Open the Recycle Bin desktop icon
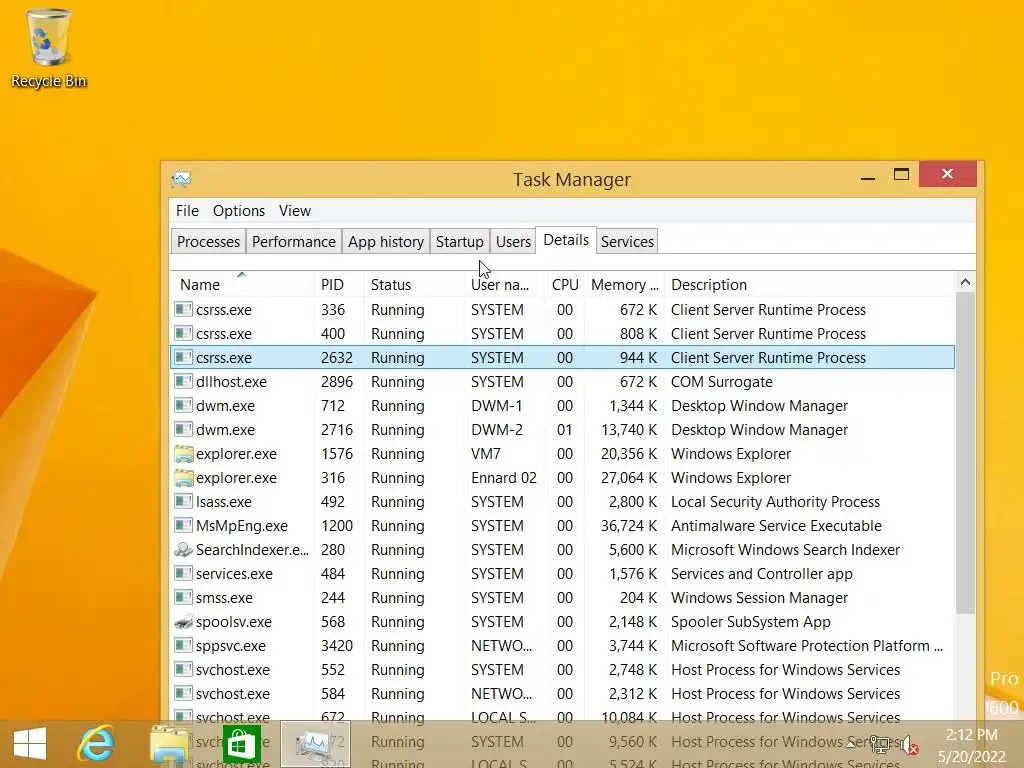This screenshot has width=1024, height=768. pyautogui.click(x=48, y=48)
